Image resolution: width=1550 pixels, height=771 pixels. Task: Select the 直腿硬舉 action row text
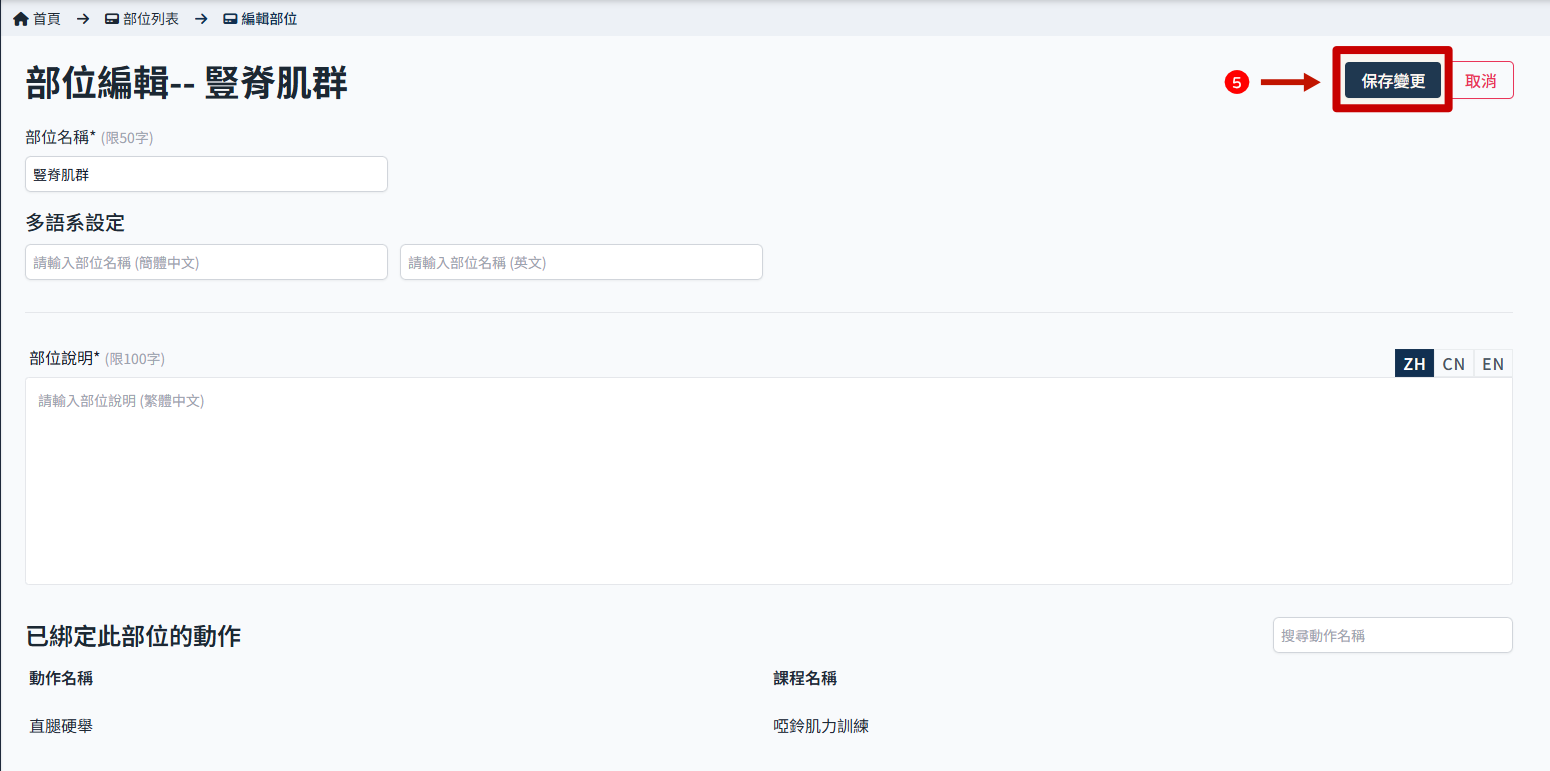tap(61, 726)
